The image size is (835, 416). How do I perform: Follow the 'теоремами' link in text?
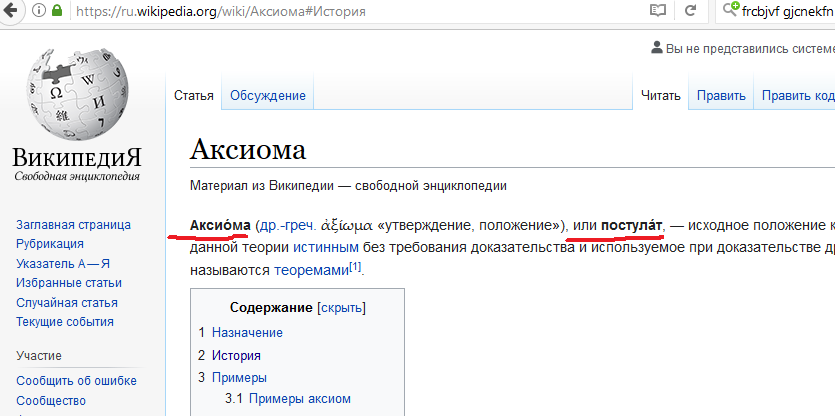(311, 270)
